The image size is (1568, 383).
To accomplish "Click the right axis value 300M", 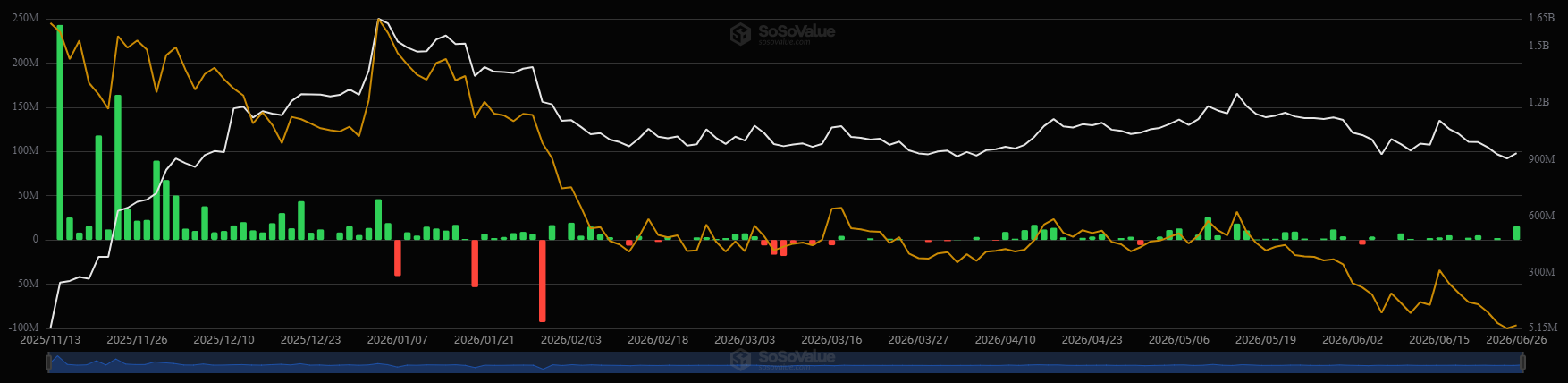I will [1541, 272].
